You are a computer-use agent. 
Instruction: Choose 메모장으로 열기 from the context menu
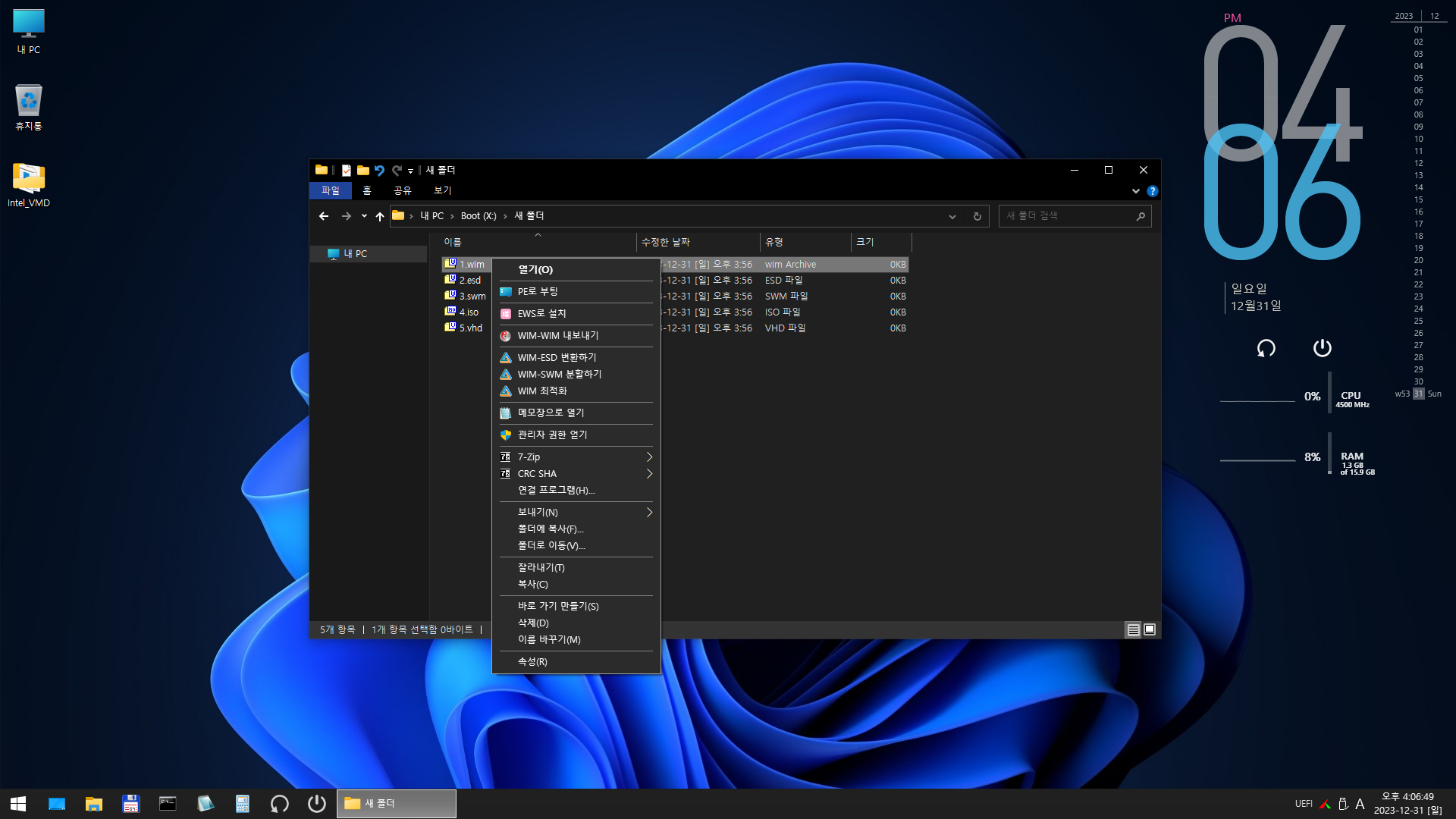tap(576, 413)
